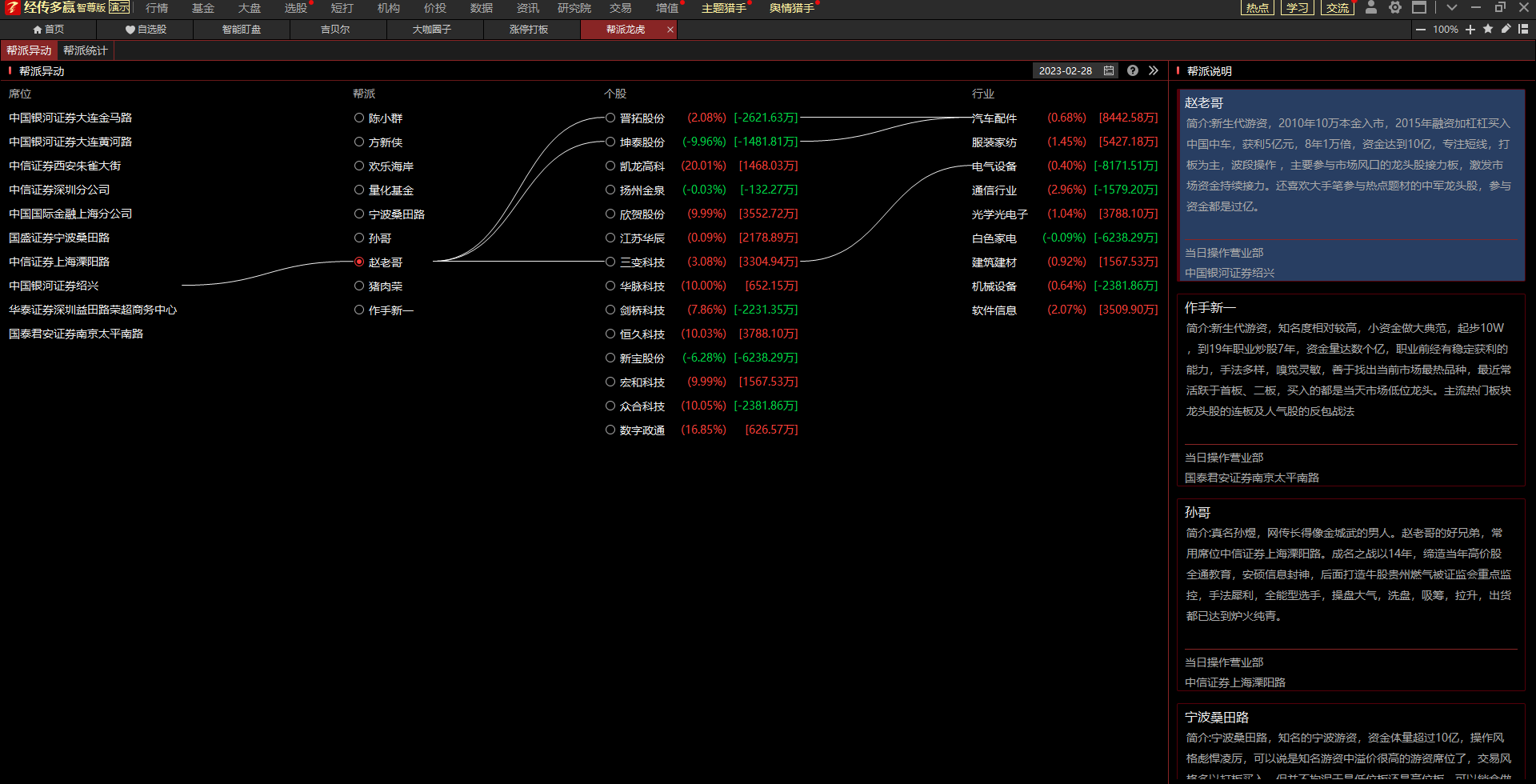This screenshot has height=784, width=1536.
Task: Collapse panel with double-chevron icon
Action: click(x=1154, y=70)
